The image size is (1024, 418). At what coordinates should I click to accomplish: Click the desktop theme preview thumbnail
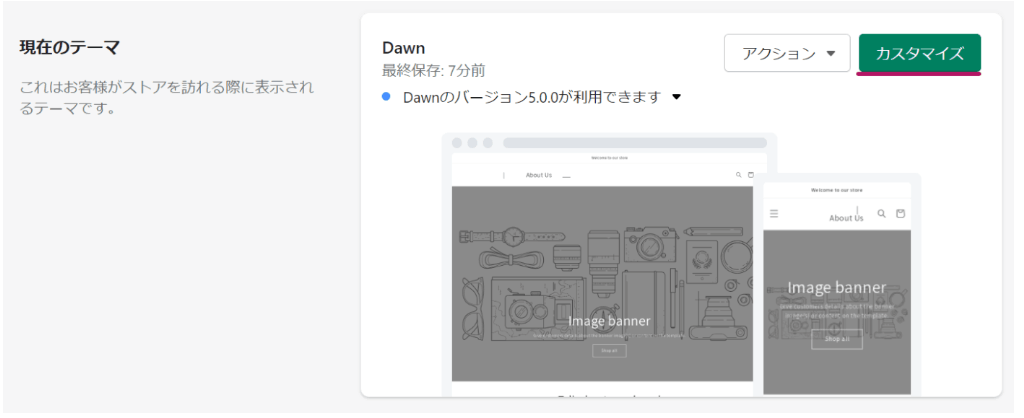(x=602, y=265)
